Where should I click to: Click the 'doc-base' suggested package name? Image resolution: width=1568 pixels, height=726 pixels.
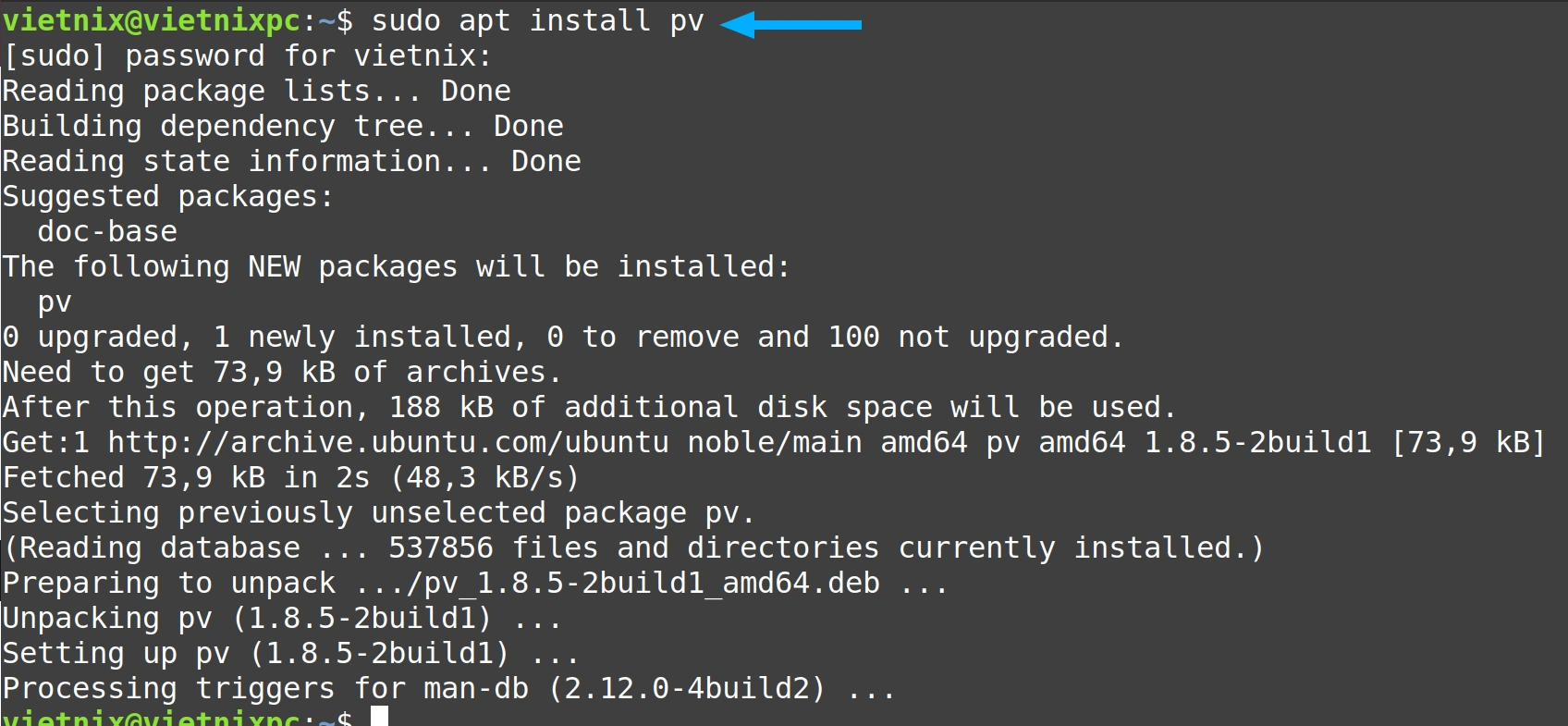107,231
